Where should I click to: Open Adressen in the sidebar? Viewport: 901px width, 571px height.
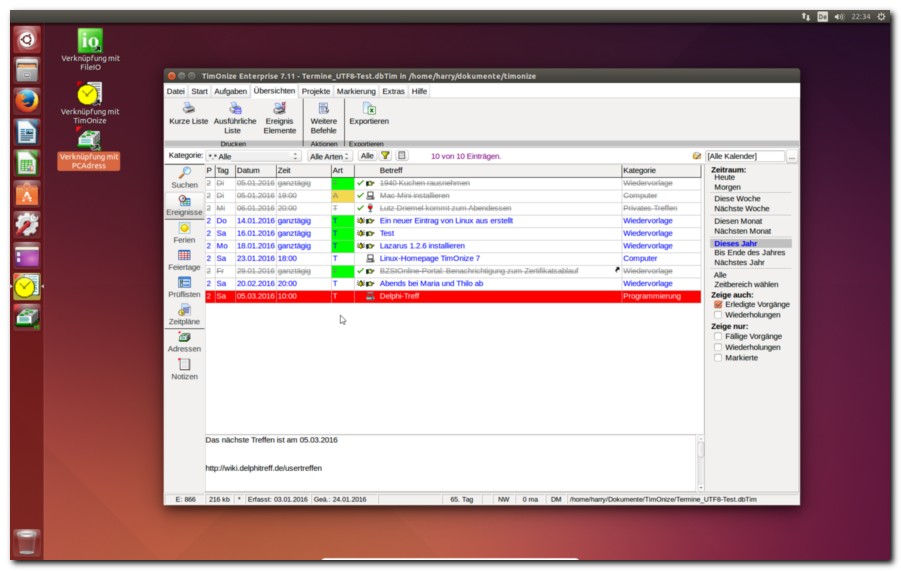pos(184,342)
